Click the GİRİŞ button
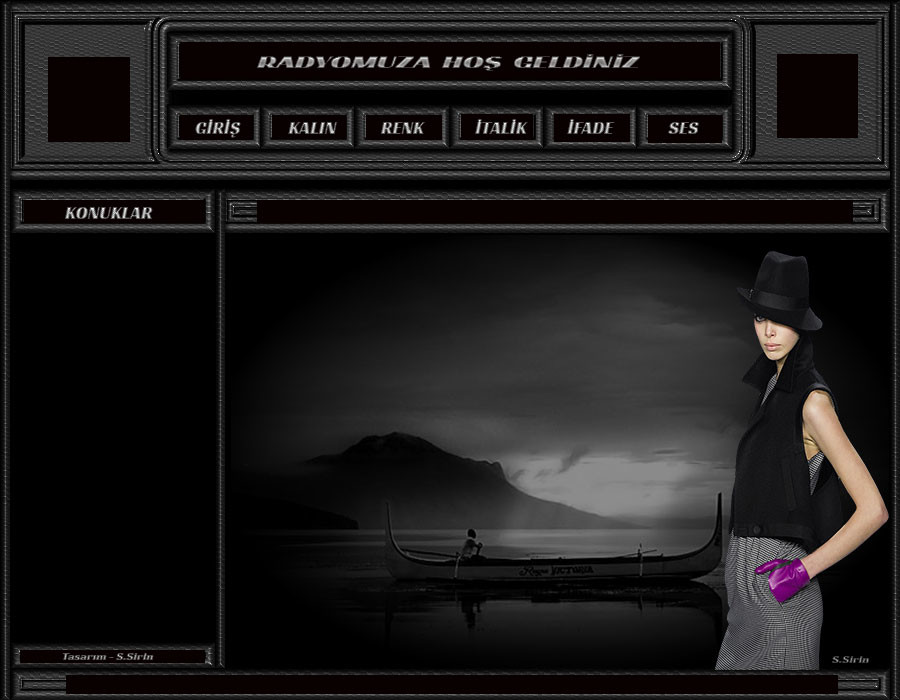The width and height of the screenshot is (900, 700). [x=217, y=128]
